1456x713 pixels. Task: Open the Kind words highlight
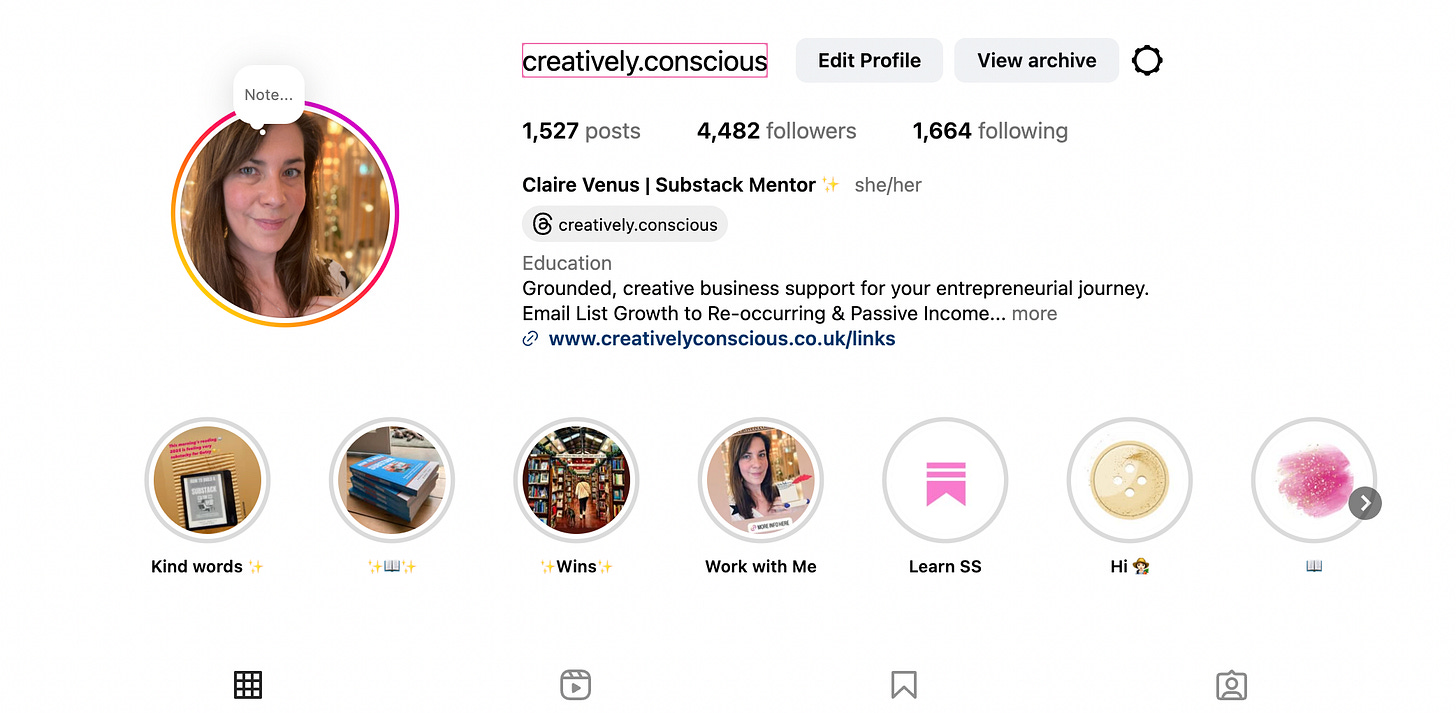coord(208,480)
